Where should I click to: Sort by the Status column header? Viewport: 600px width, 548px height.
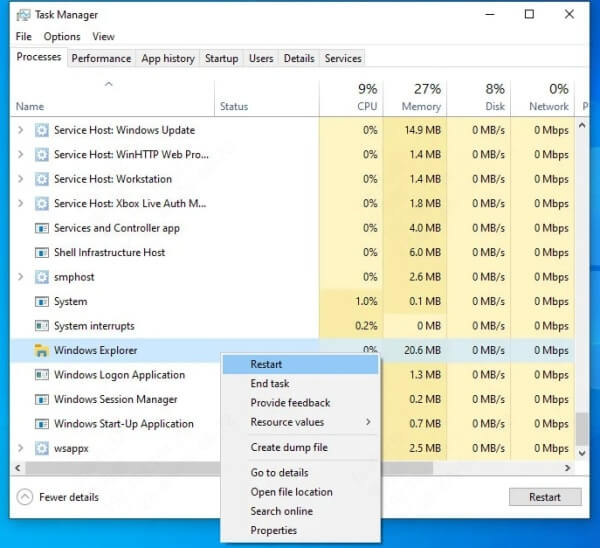(x=267, y=98)
